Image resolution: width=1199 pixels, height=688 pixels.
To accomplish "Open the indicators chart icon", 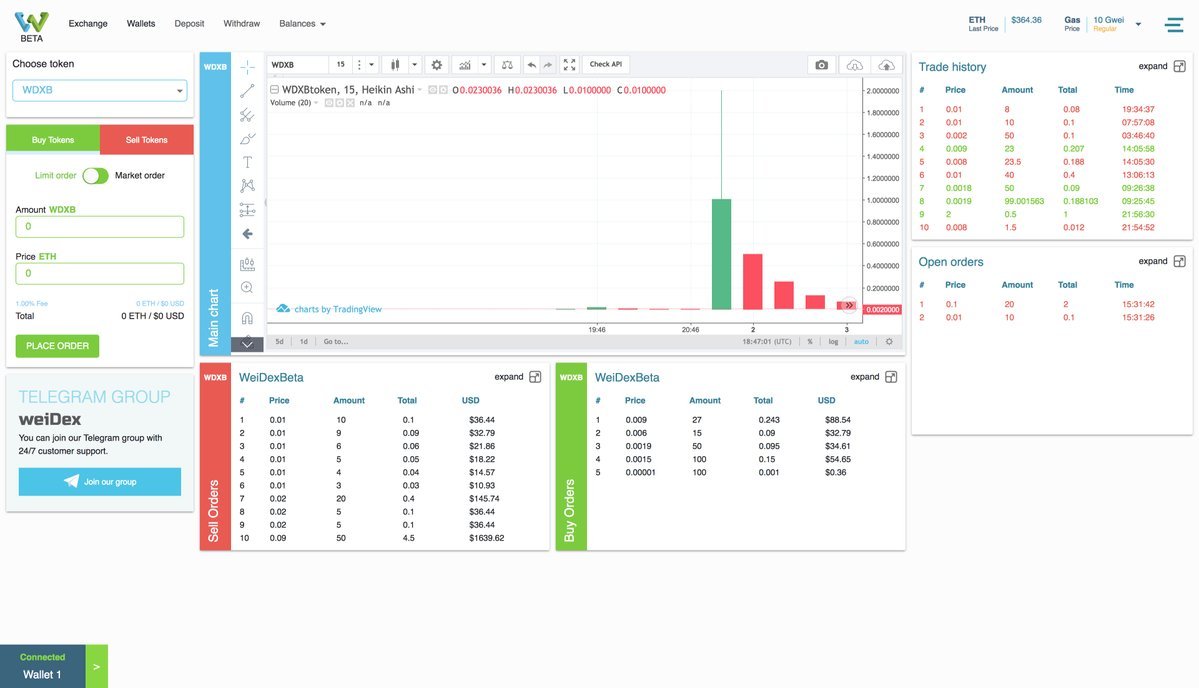I will [464, 65].
